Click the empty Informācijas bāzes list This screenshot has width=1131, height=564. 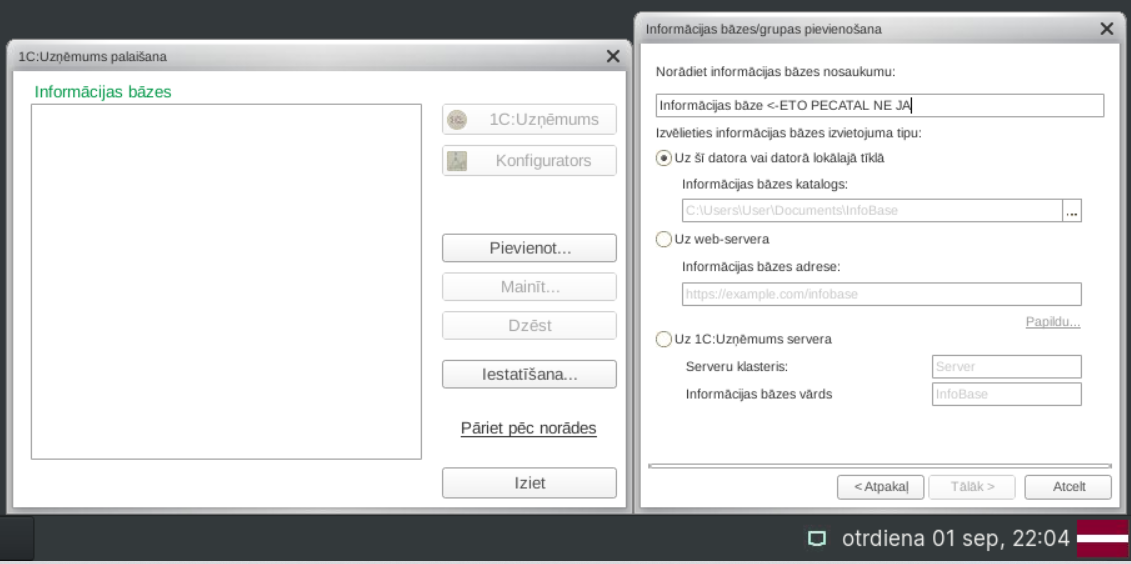[226, 281]
